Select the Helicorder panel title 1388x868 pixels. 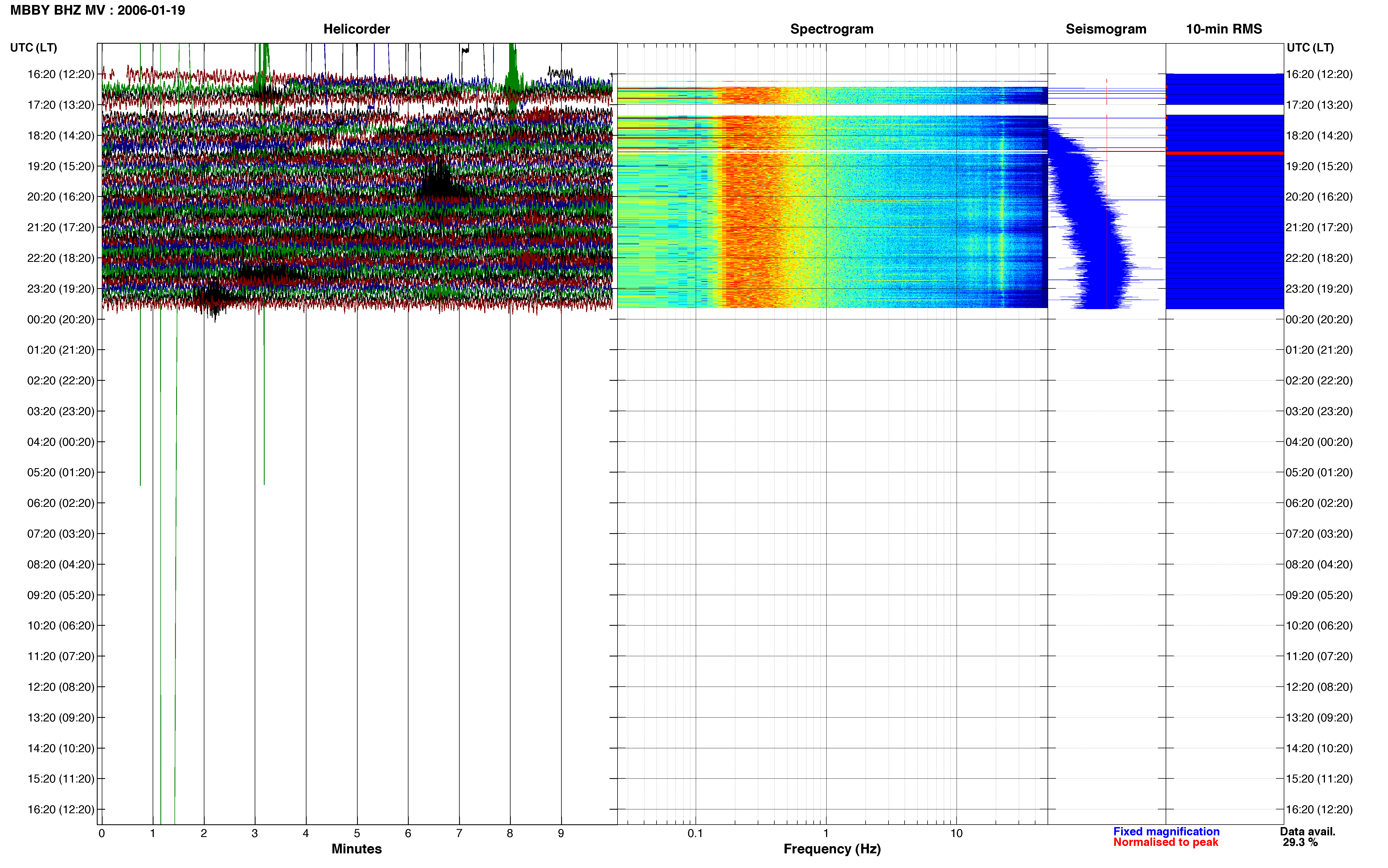coord(356,29)
